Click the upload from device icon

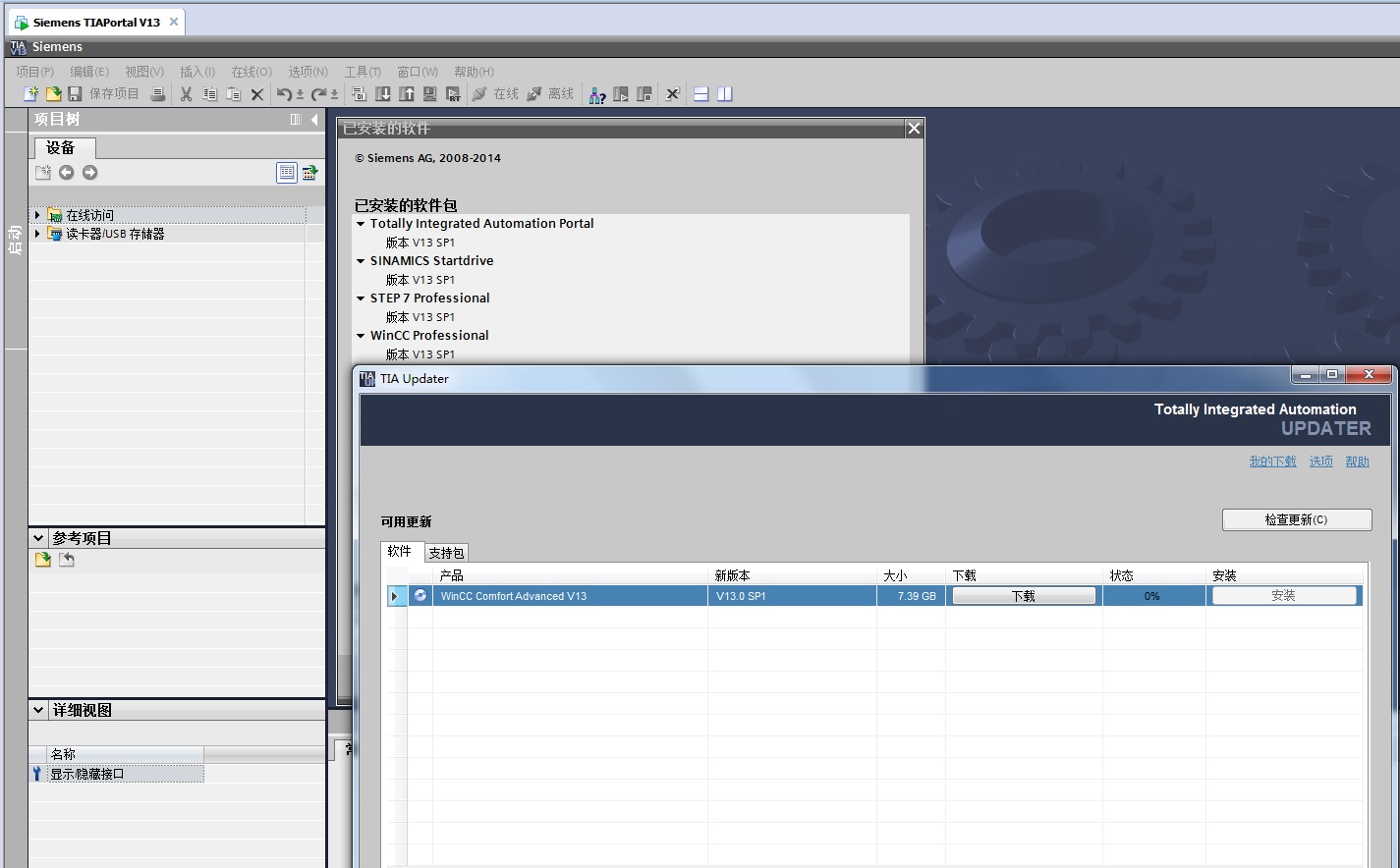tap(407, 94)
